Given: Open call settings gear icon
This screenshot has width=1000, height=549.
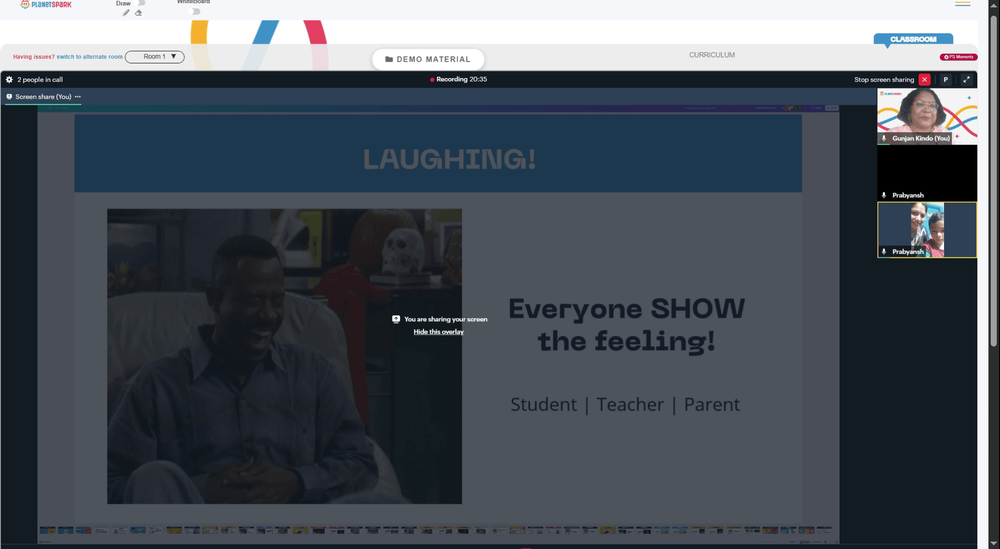Looking at the screenshot, I should click(x=9, y=80).
